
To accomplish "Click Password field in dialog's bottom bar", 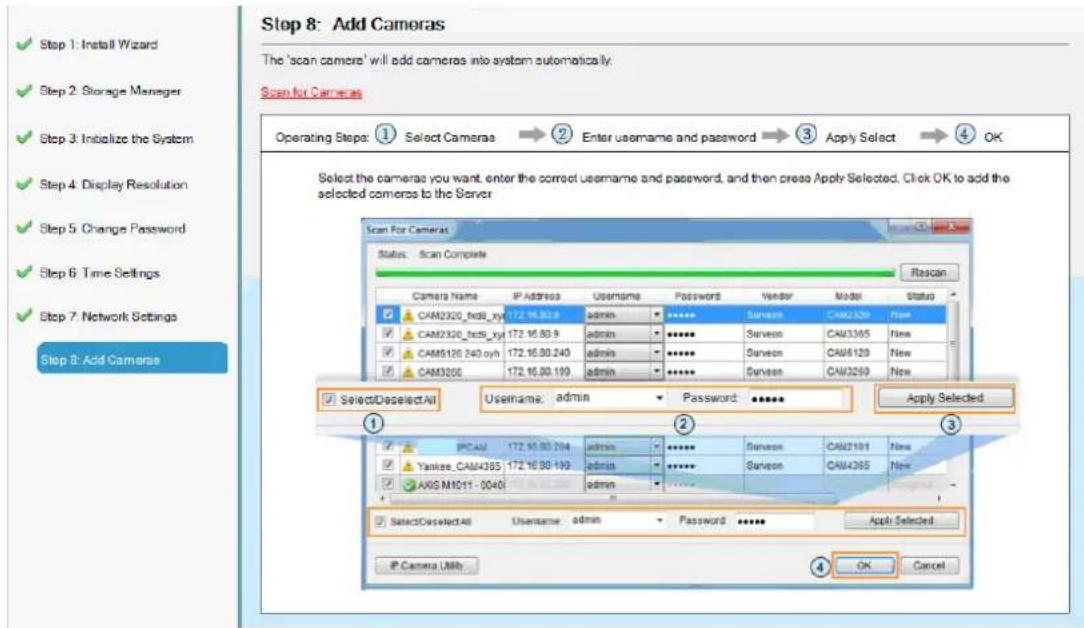I will coord(774,521).
